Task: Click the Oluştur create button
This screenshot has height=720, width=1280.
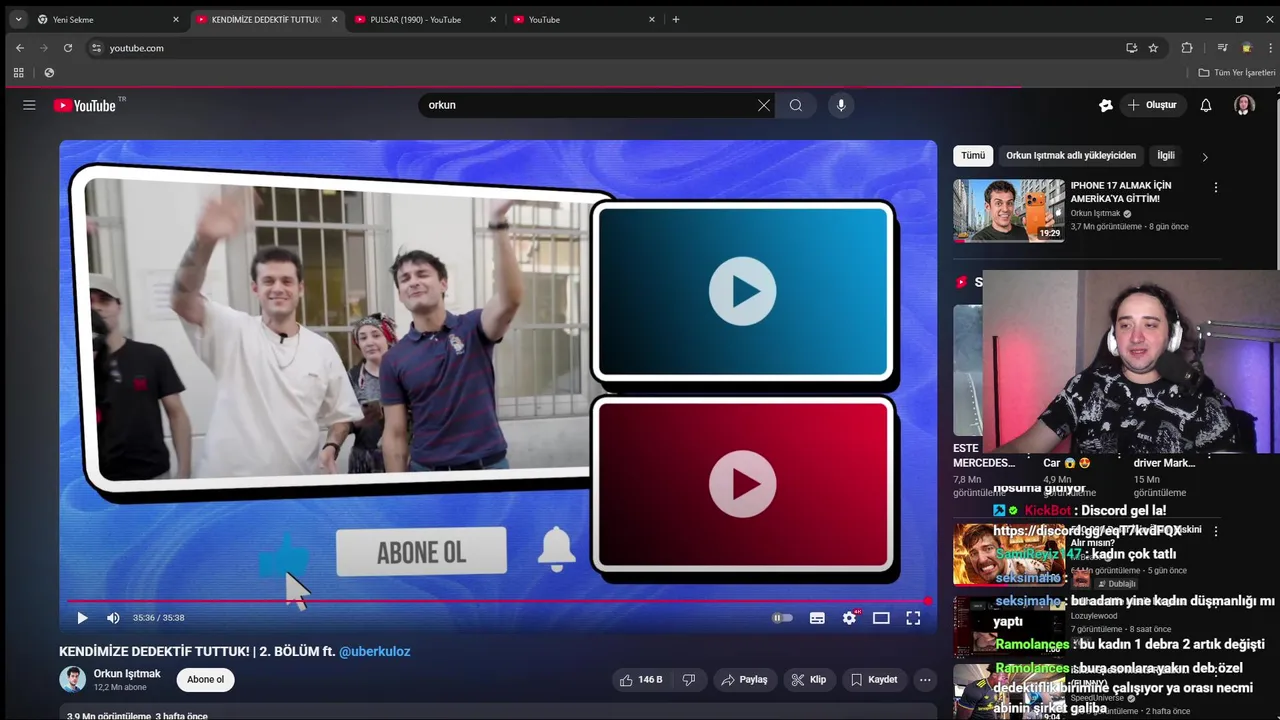Action: [1152, 105]
